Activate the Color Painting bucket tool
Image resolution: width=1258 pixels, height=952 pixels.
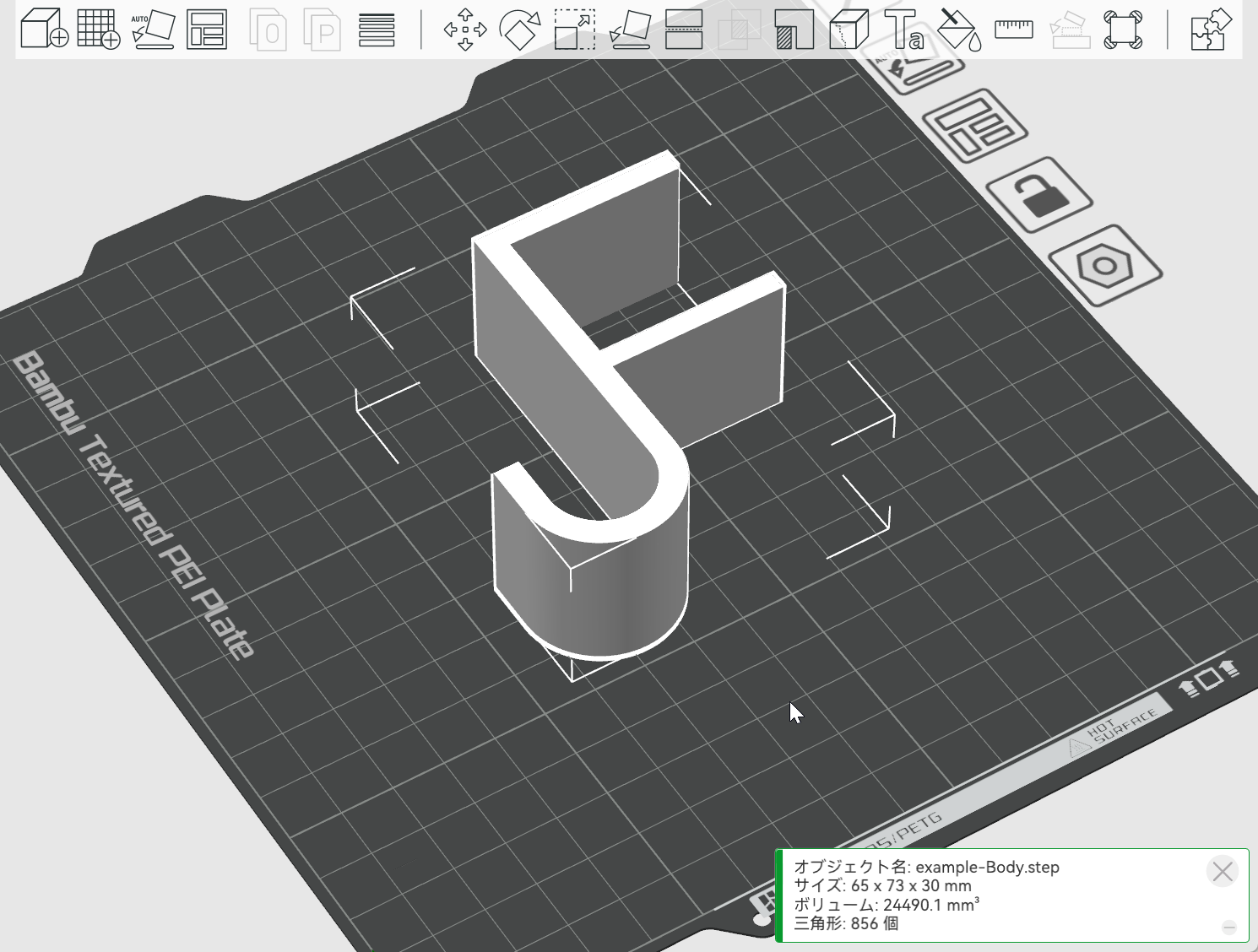pyautogui.click(x=959, y=30)
